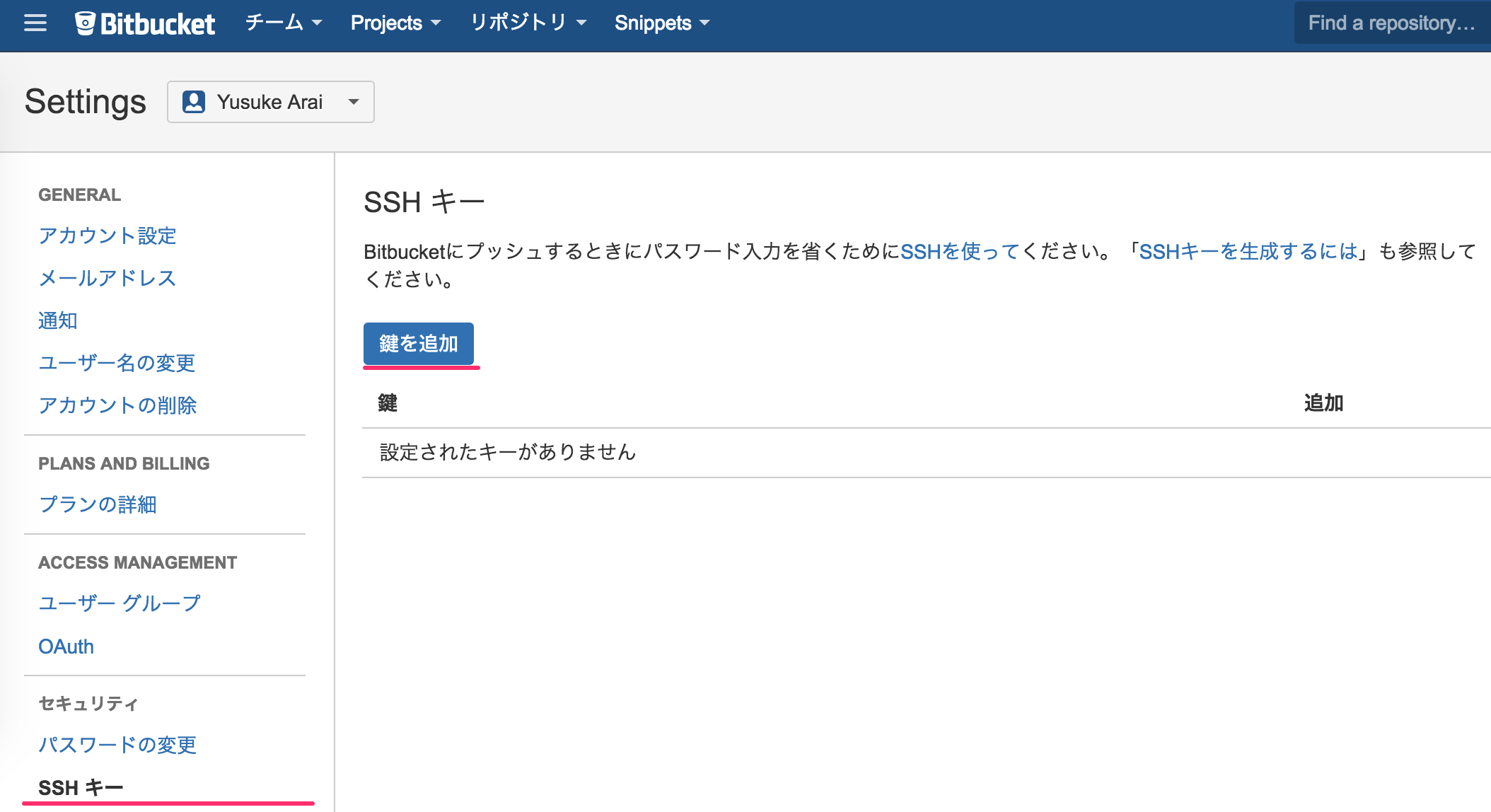Click the GENERAL section heading
This screenshot has width=1491, height=812.
(x=80, y=195)
